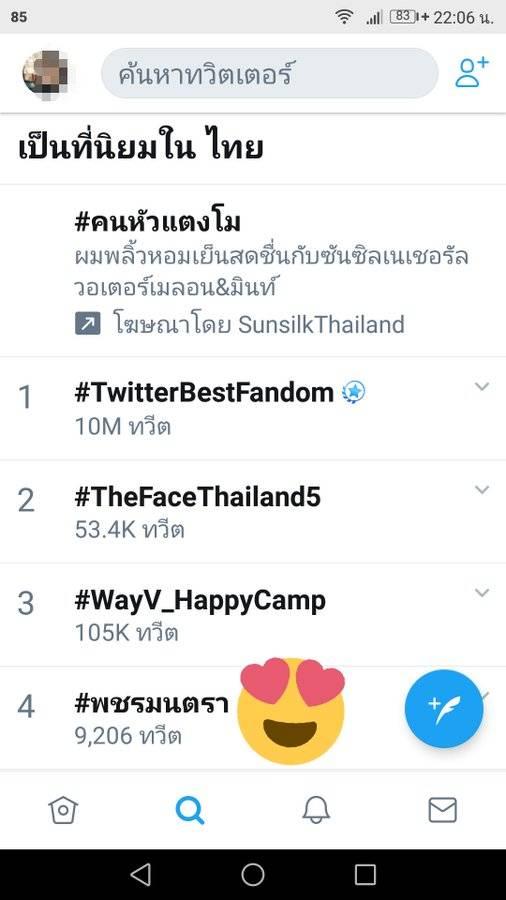Open the Search magnifier tab
The image size is (506, 900).
coord(189,810)
